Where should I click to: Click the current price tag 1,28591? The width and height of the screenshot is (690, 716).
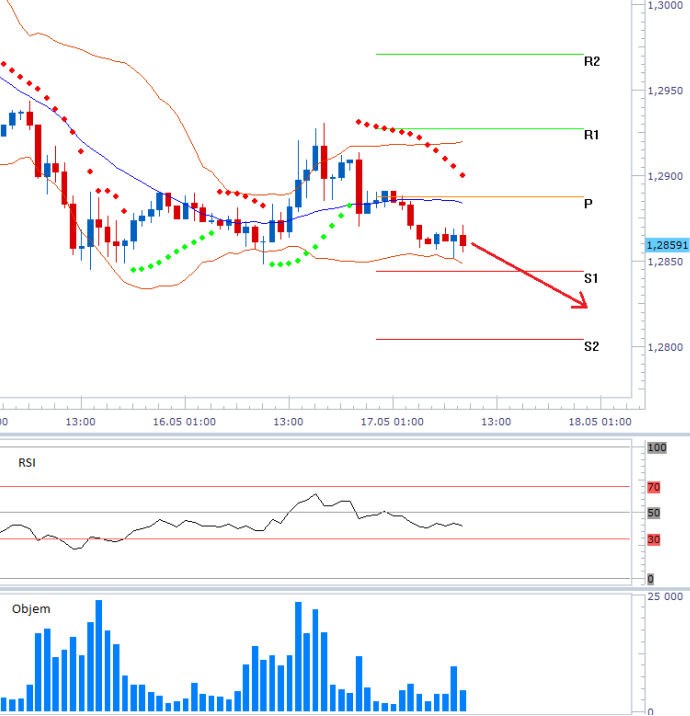coord(667,245)
